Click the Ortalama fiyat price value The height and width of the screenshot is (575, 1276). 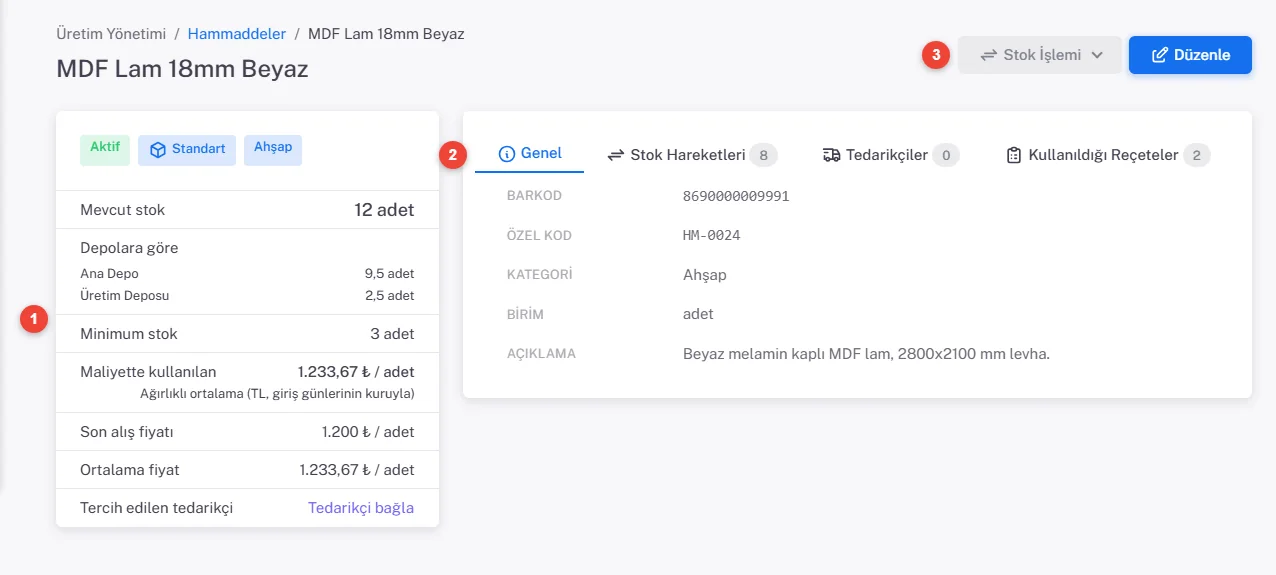(x=357, y=469)
